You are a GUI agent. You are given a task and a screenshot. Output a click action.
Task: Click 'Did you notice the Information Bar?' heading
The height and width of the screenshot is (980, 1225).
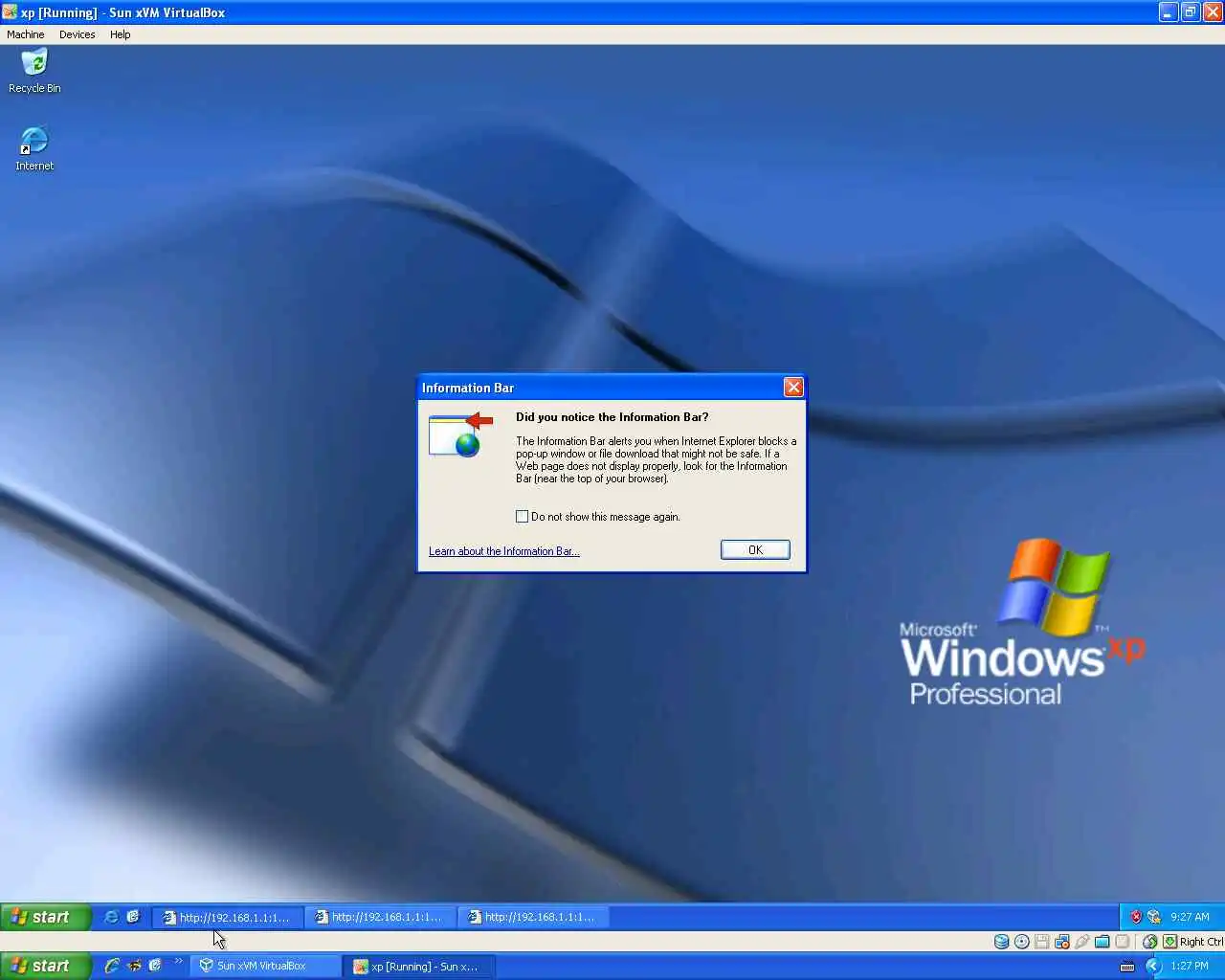click(612, 417)
